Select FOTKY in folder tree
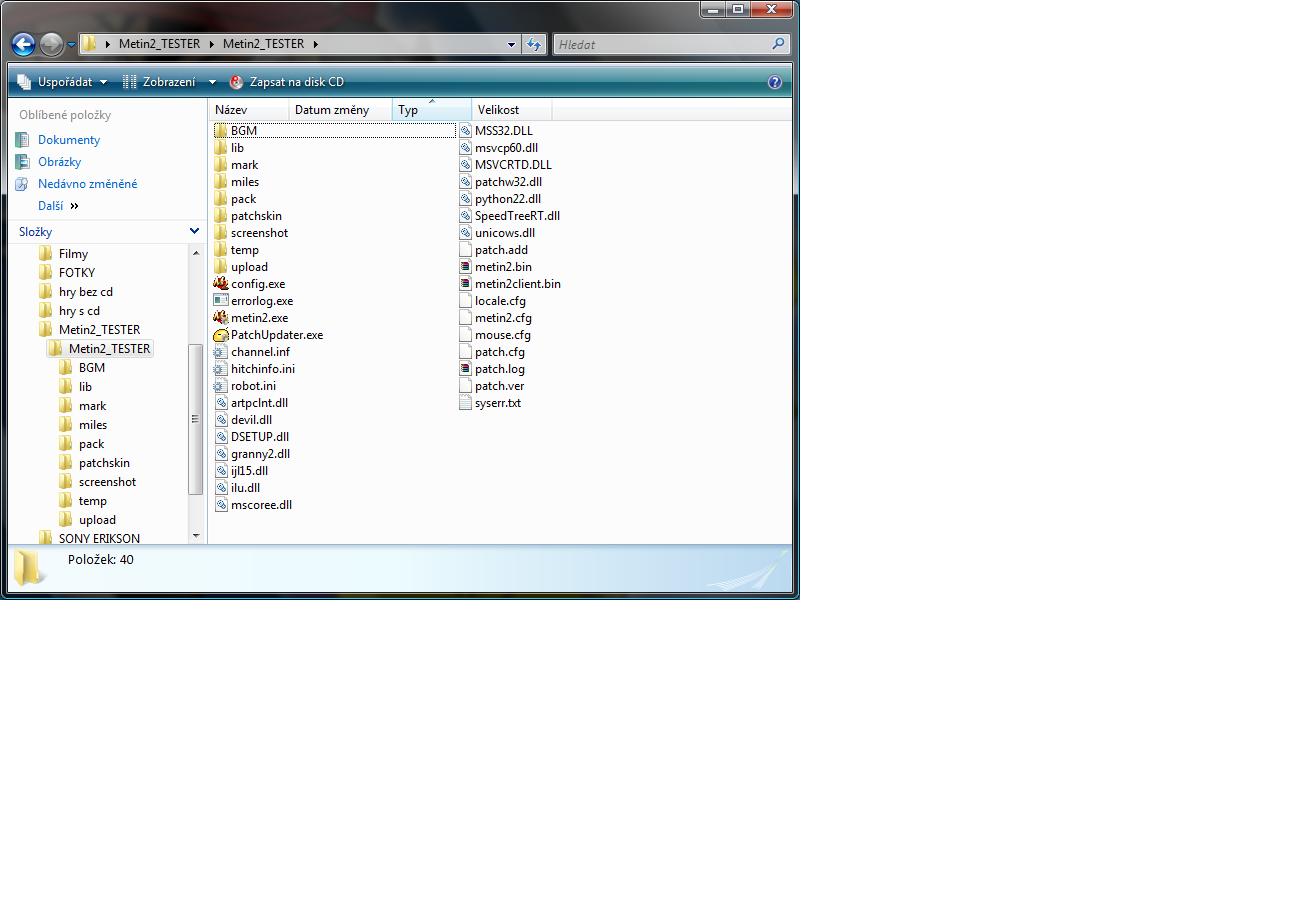The height and width of the screenshot is (922, 1313). tap(77, 273)
